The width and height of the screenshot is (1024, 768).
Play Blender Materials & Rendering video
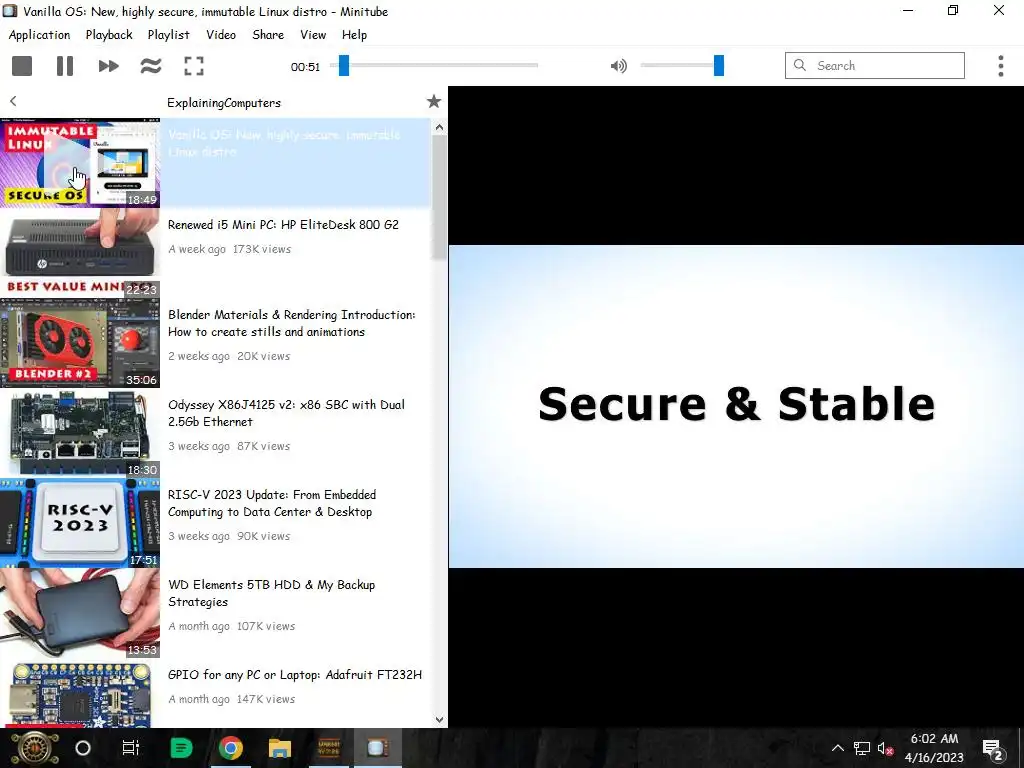[x=291, y=323]
